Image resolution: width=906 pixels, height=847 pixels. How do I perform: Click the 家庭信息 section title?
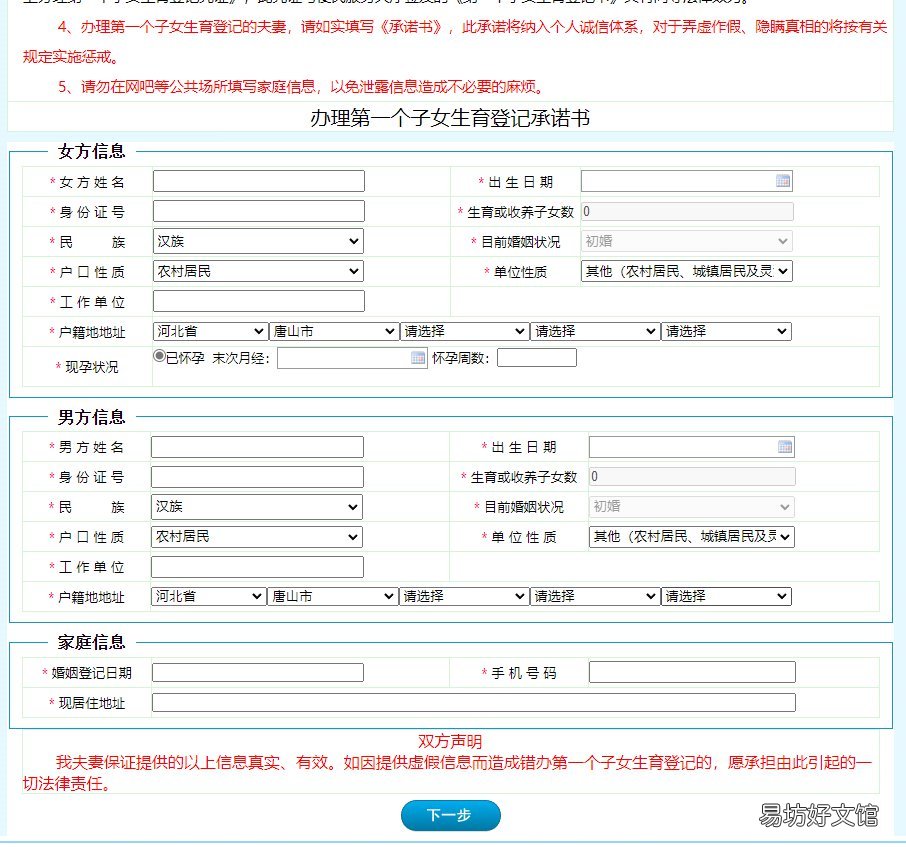click(91, 642)
